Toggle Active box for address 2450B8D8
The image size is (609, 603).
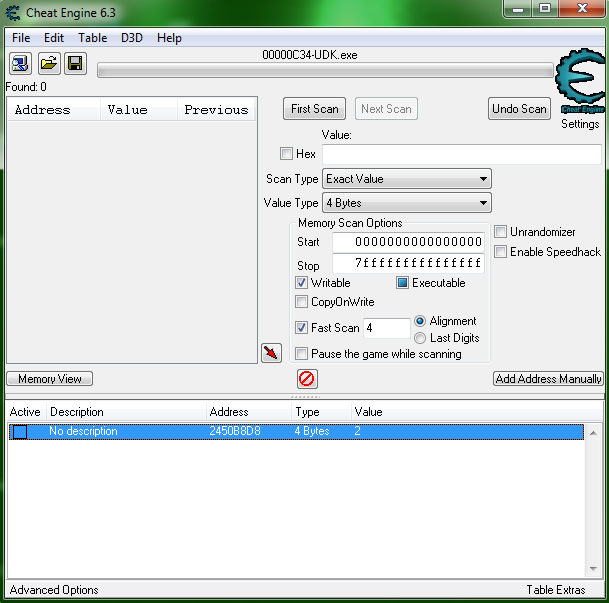click(20, 432)
